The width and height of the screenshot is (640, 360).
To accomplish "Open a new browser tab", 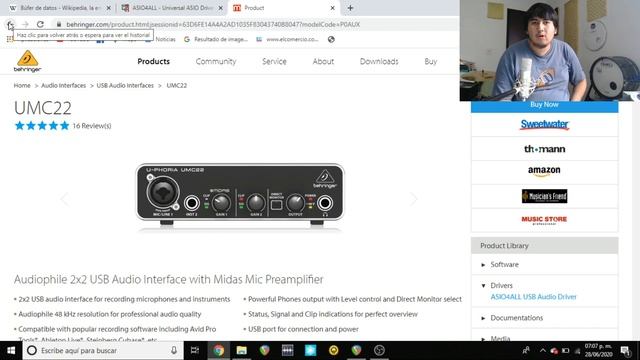I will [x=350, y=8].
